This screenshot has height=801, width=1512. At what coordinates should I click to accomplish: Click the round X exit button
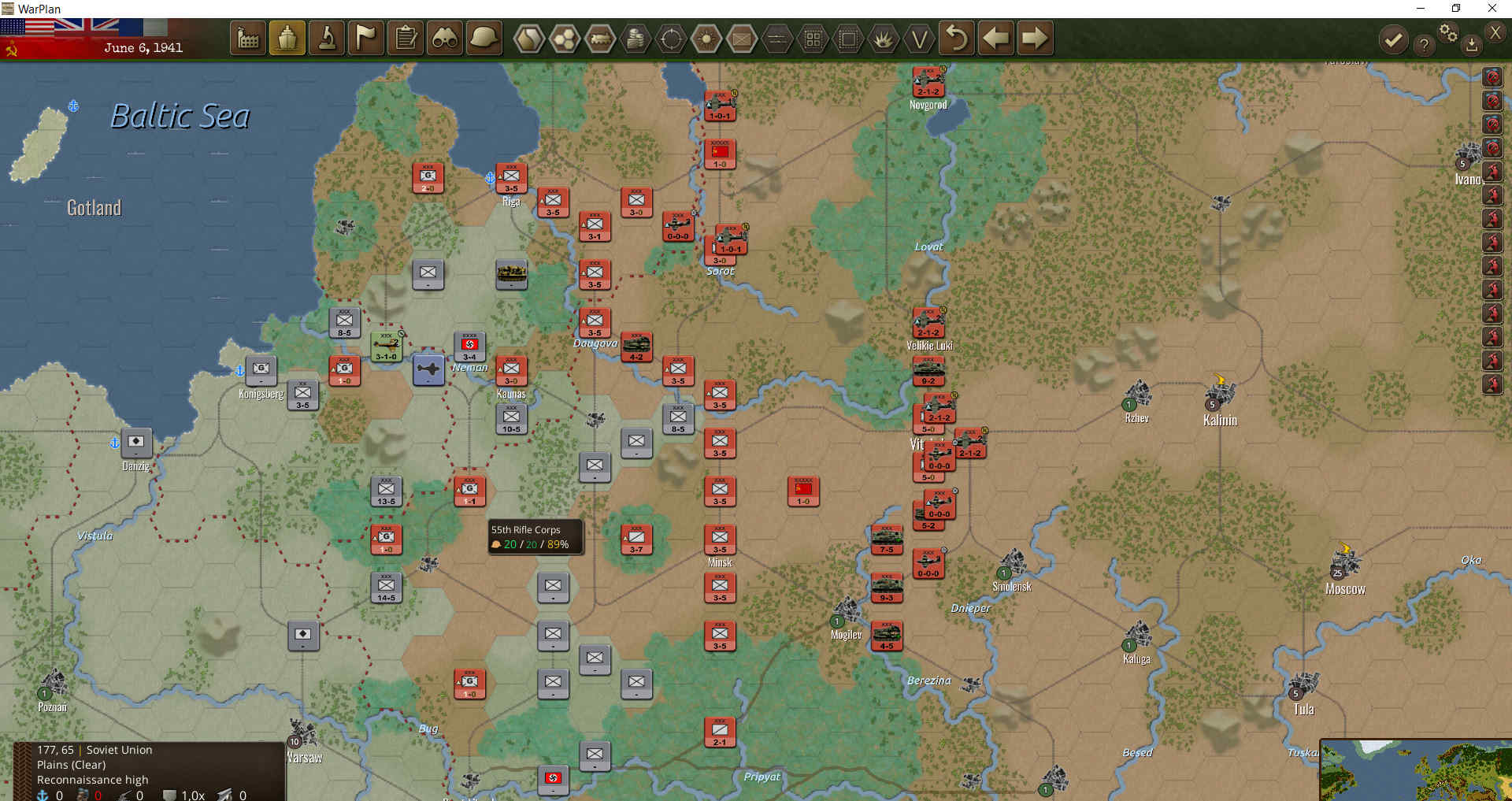(x=1495, y=32)
